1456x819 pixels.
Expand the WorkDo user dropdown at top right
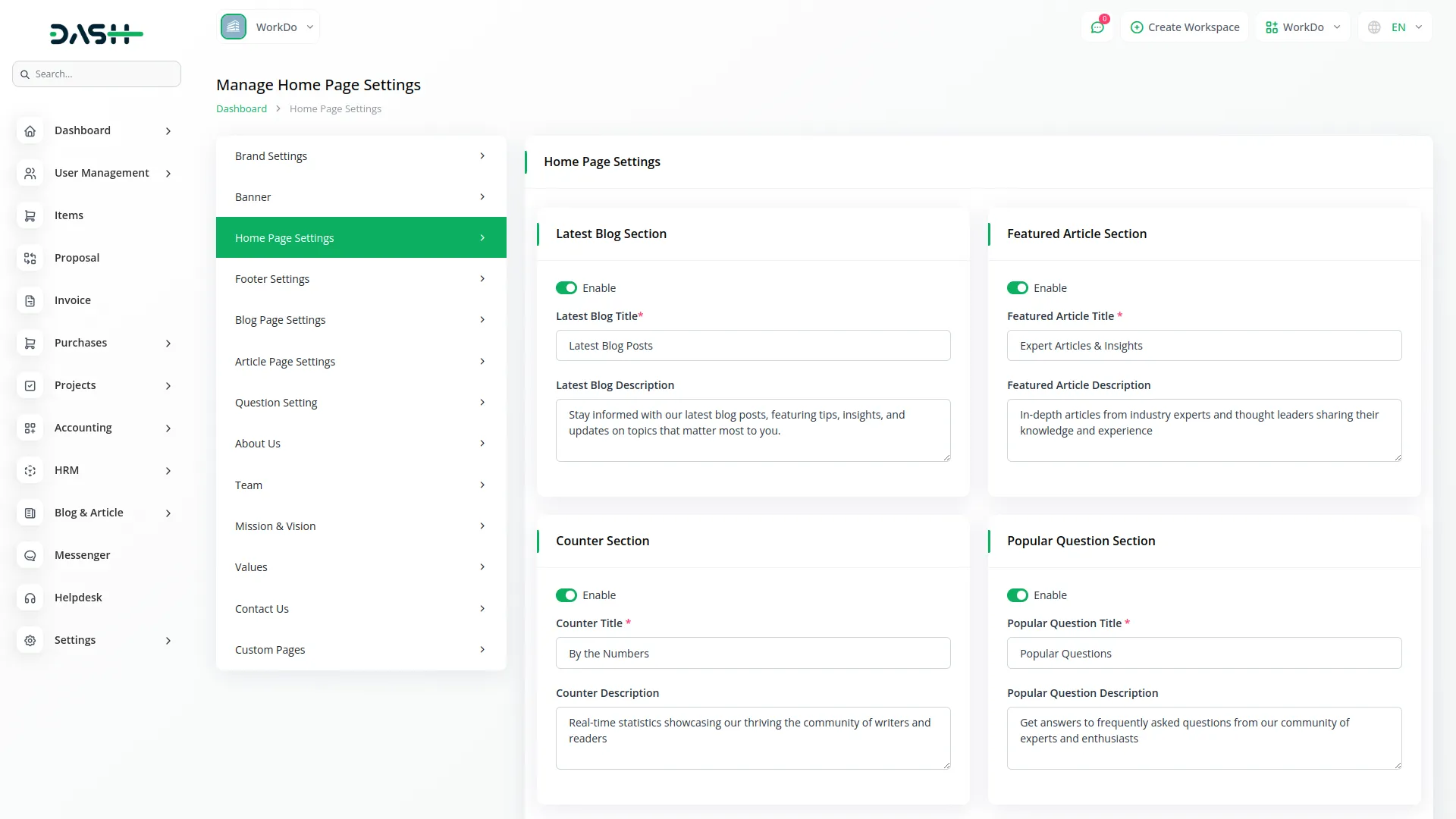[1302, 27]
